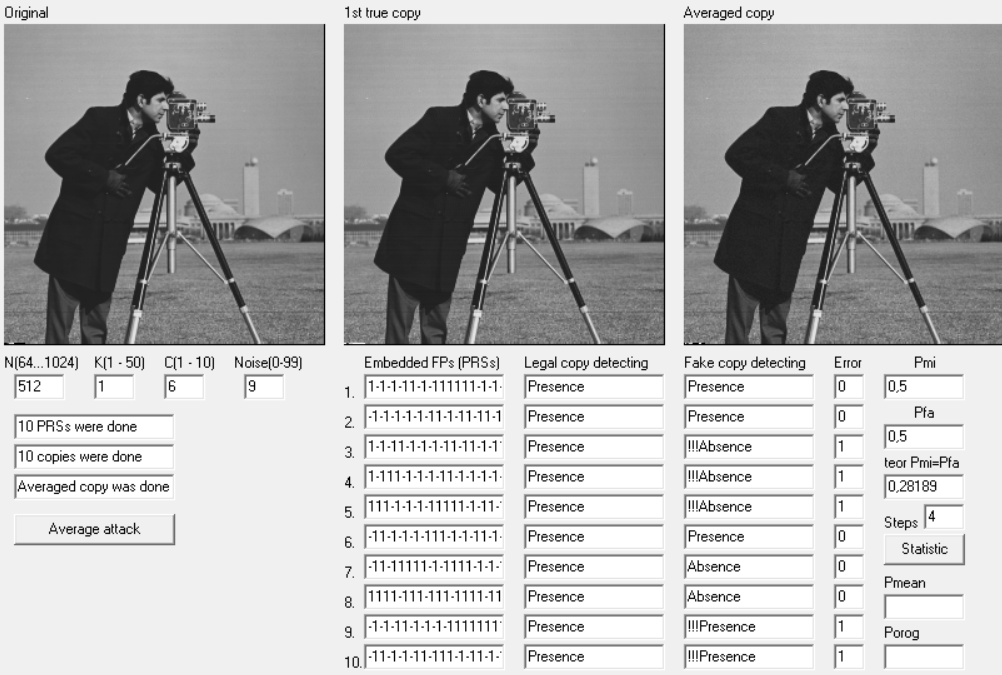The height and width of the screenshot is (675, 1002).
Task: Select the N(64...1024) field containing 512
Action: click(39, 387)
